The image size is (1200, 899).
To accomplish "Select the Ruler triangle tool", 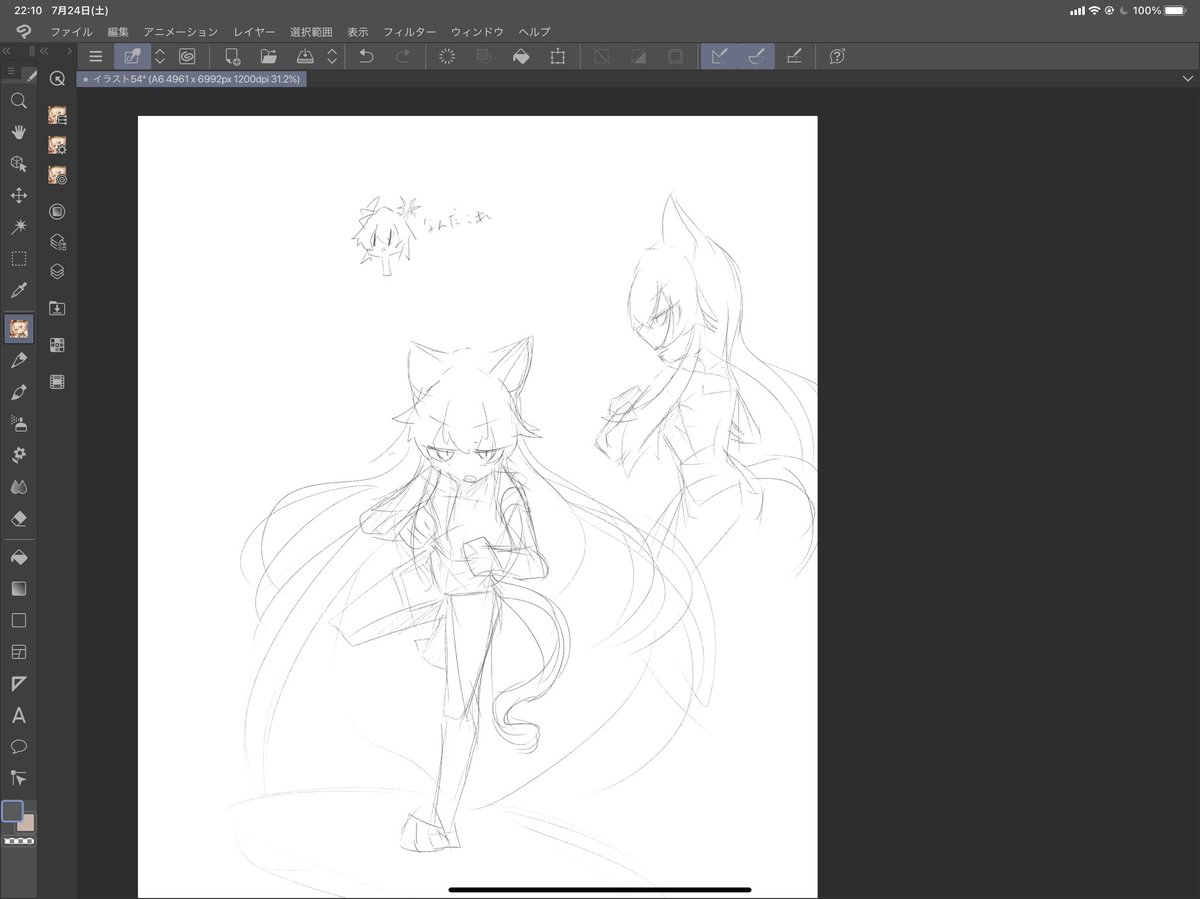I will click(x=18, y=684).
